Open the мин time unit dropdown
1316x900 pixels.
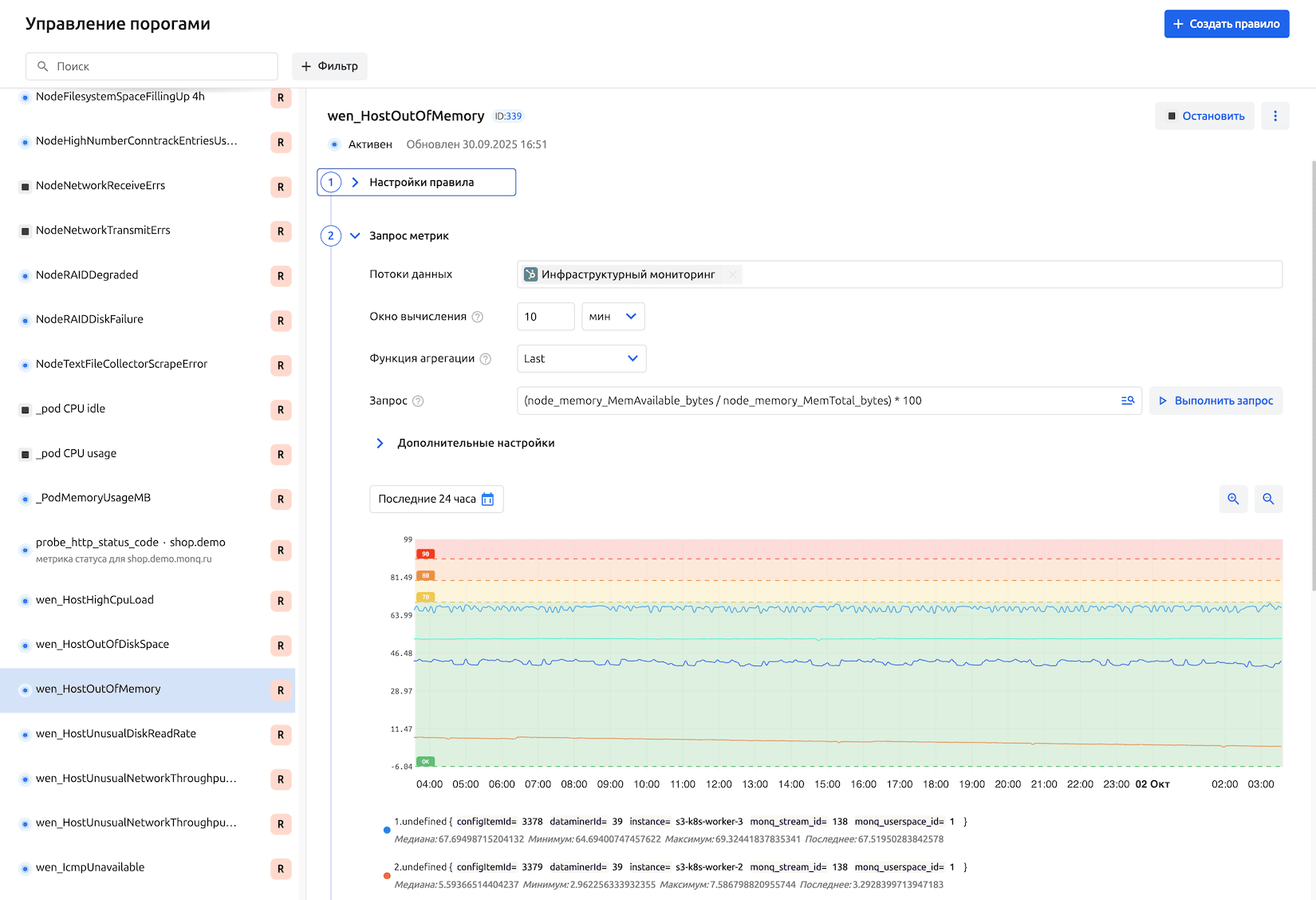pyautogui.click(x=613, y=317)
